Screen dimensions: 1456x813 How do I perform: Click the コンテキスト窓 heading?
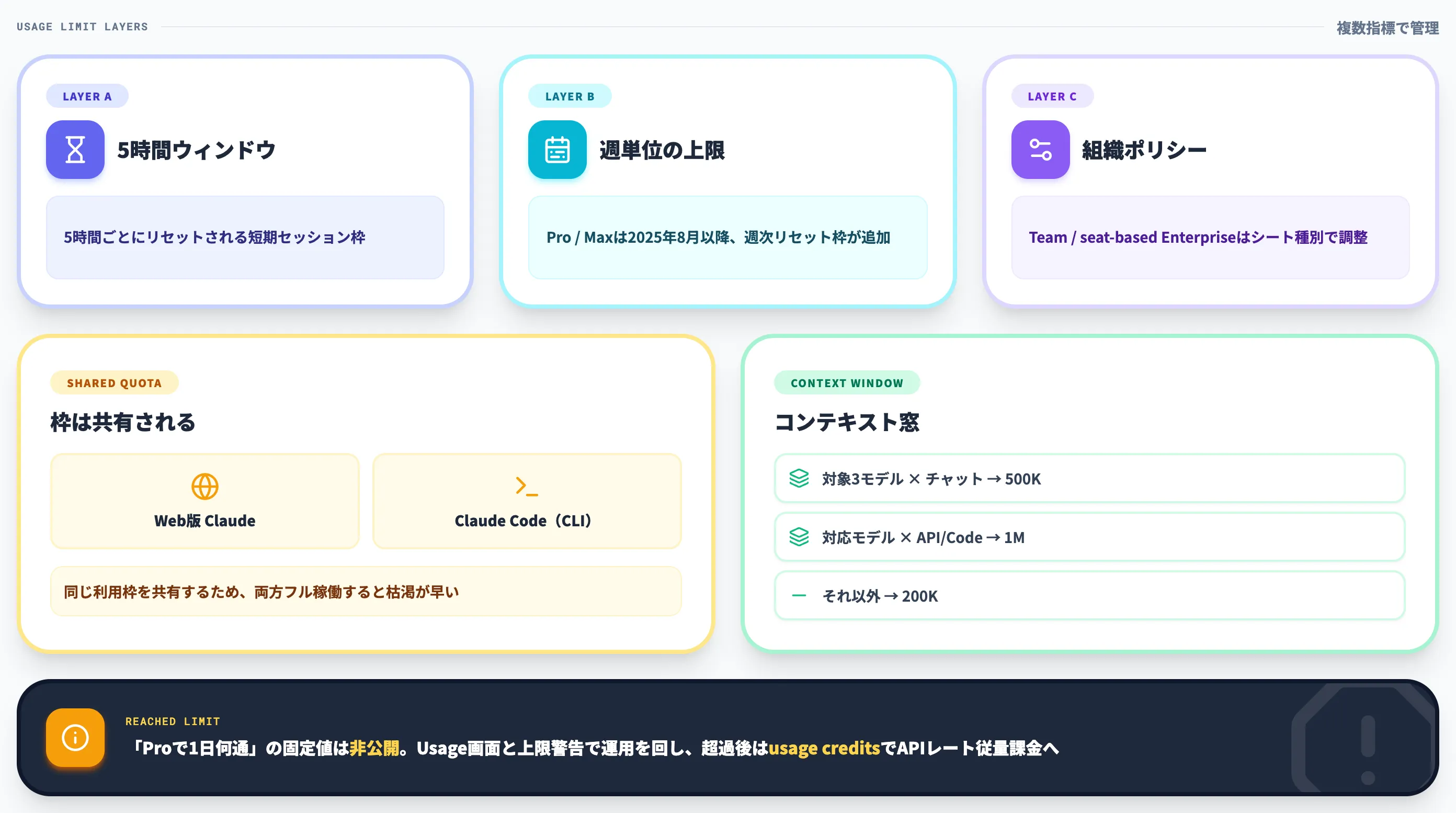coord(847,422)
